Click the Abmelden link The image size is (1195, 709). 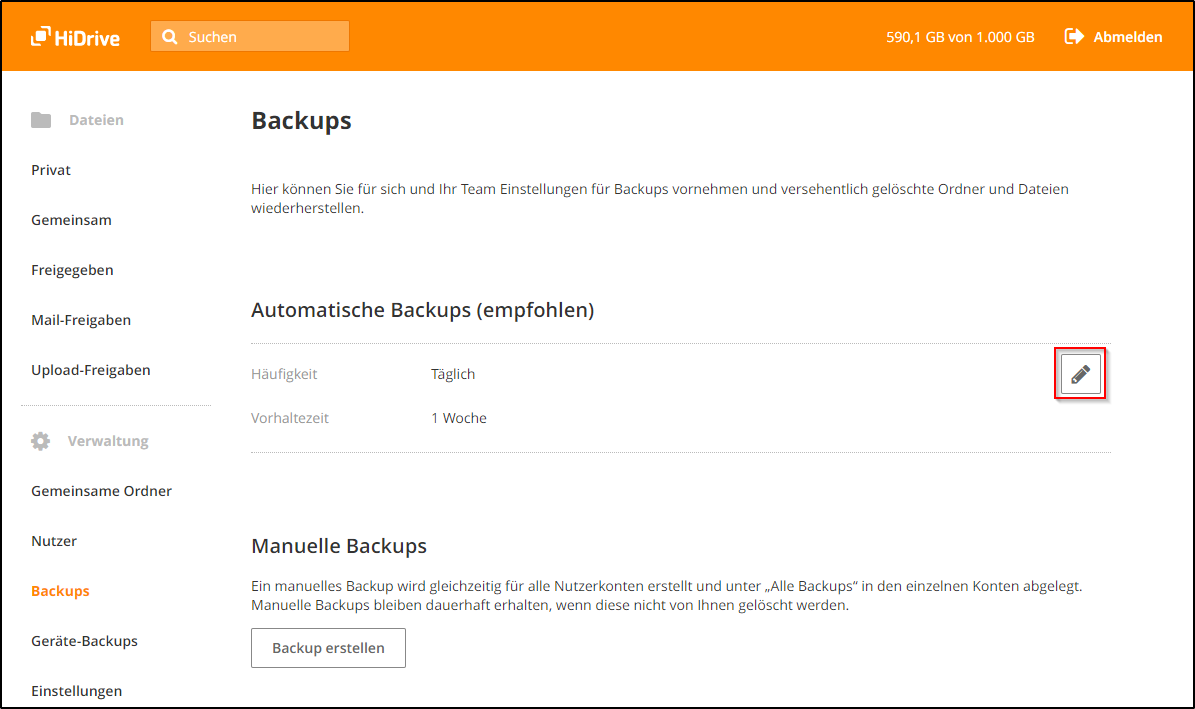pyautogui.click(x=1127, y=37)
